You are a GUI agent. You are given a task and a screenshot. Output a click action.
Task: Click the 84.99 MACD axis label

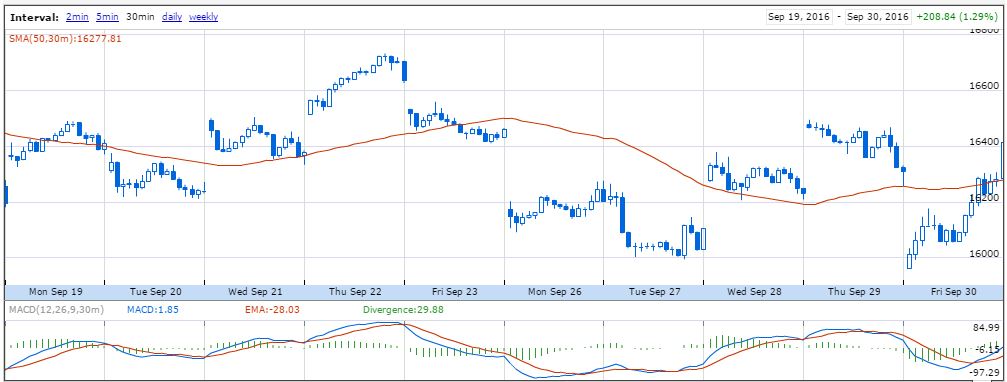click(986, 328)
